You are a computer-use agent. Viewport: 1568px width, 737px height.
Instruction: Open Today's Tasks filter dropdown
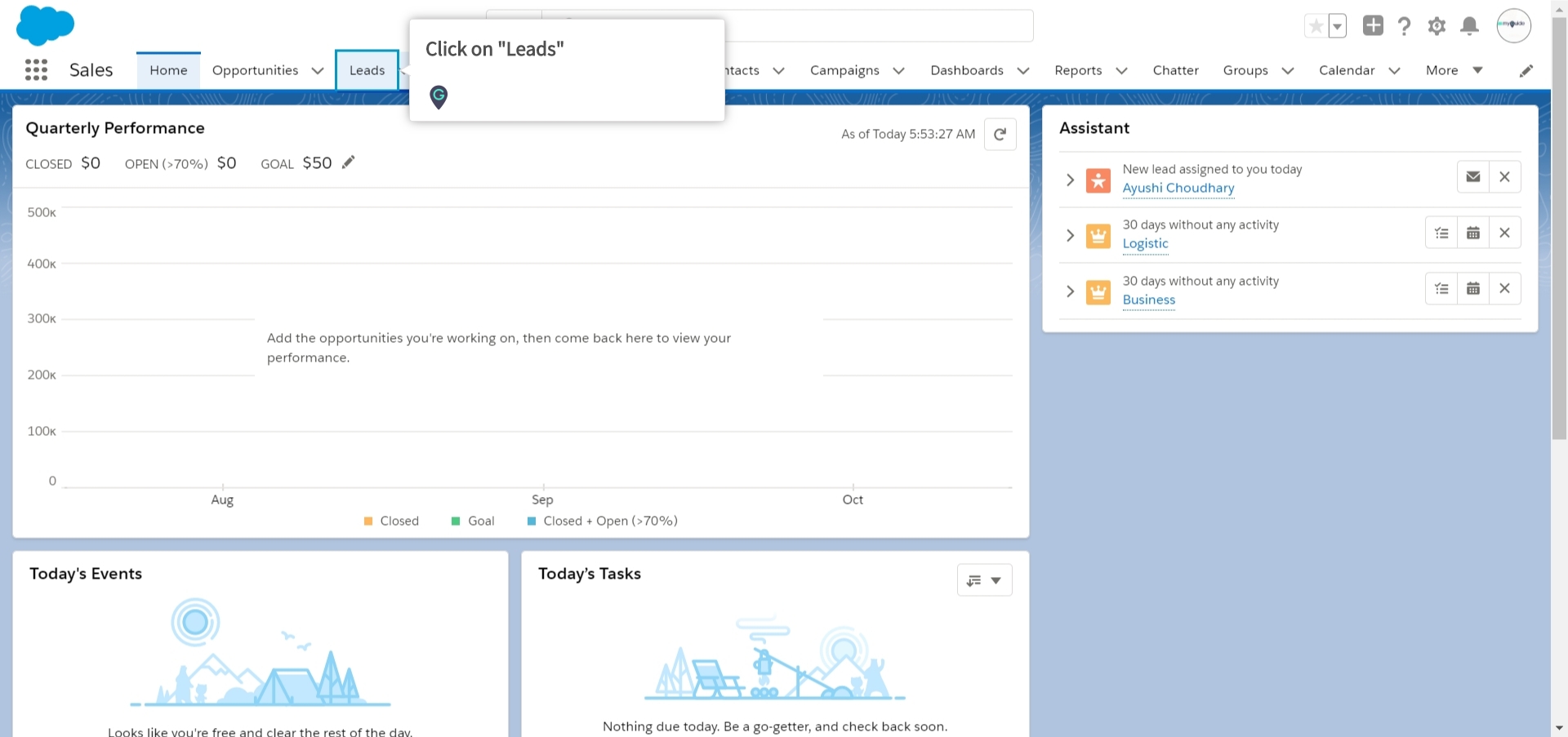coord(984,580)
